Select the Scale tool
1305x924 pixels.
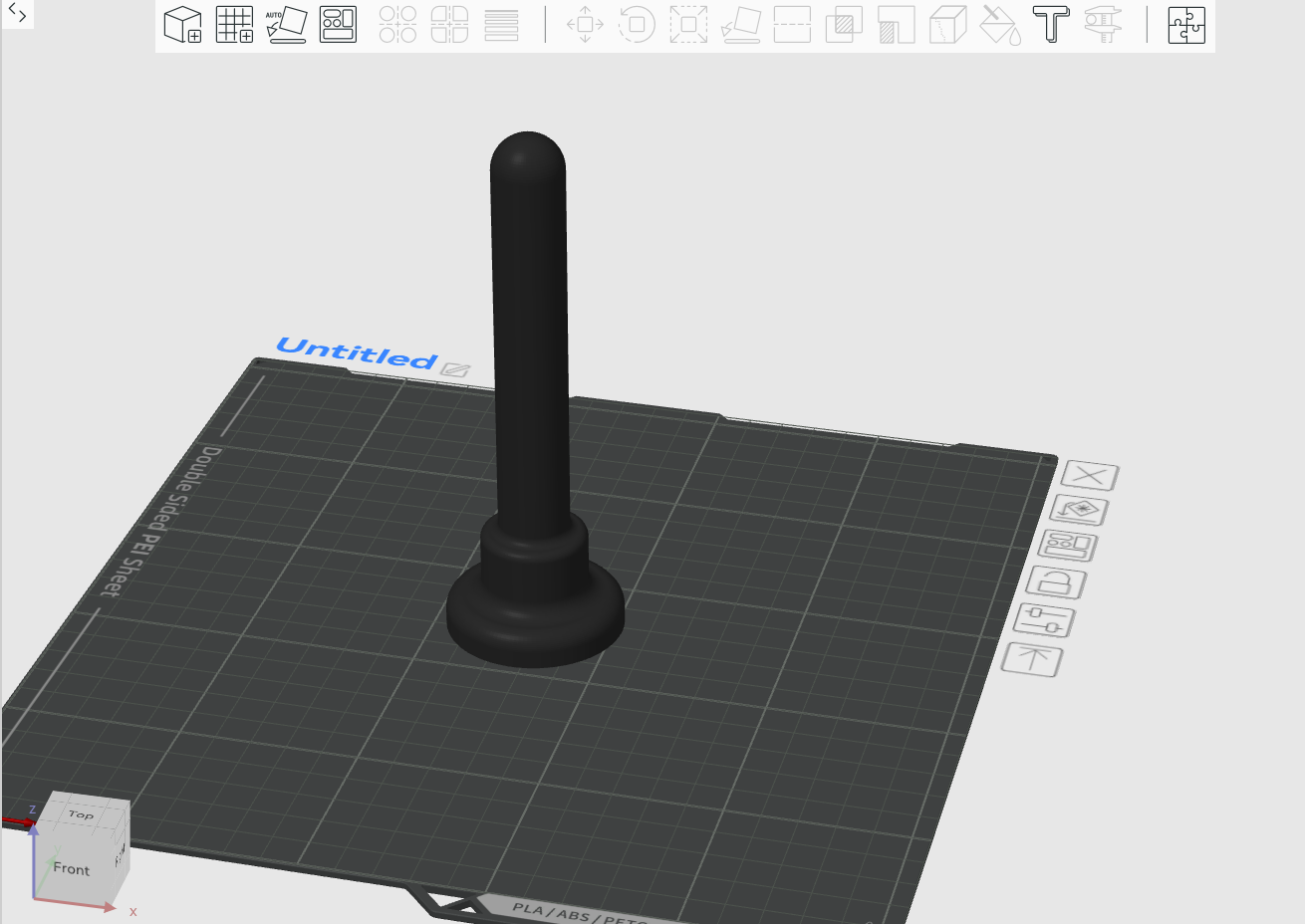pos(688,25)
